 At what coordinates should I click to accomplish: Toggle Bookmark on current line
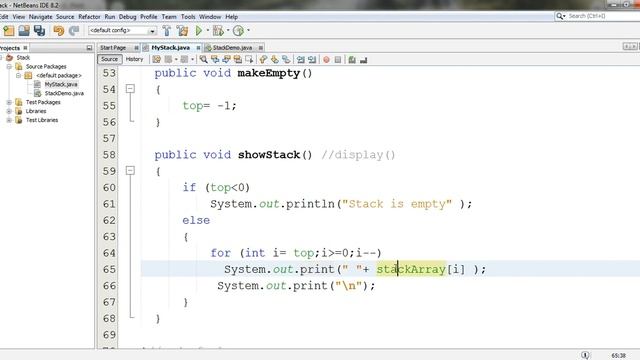286,60
